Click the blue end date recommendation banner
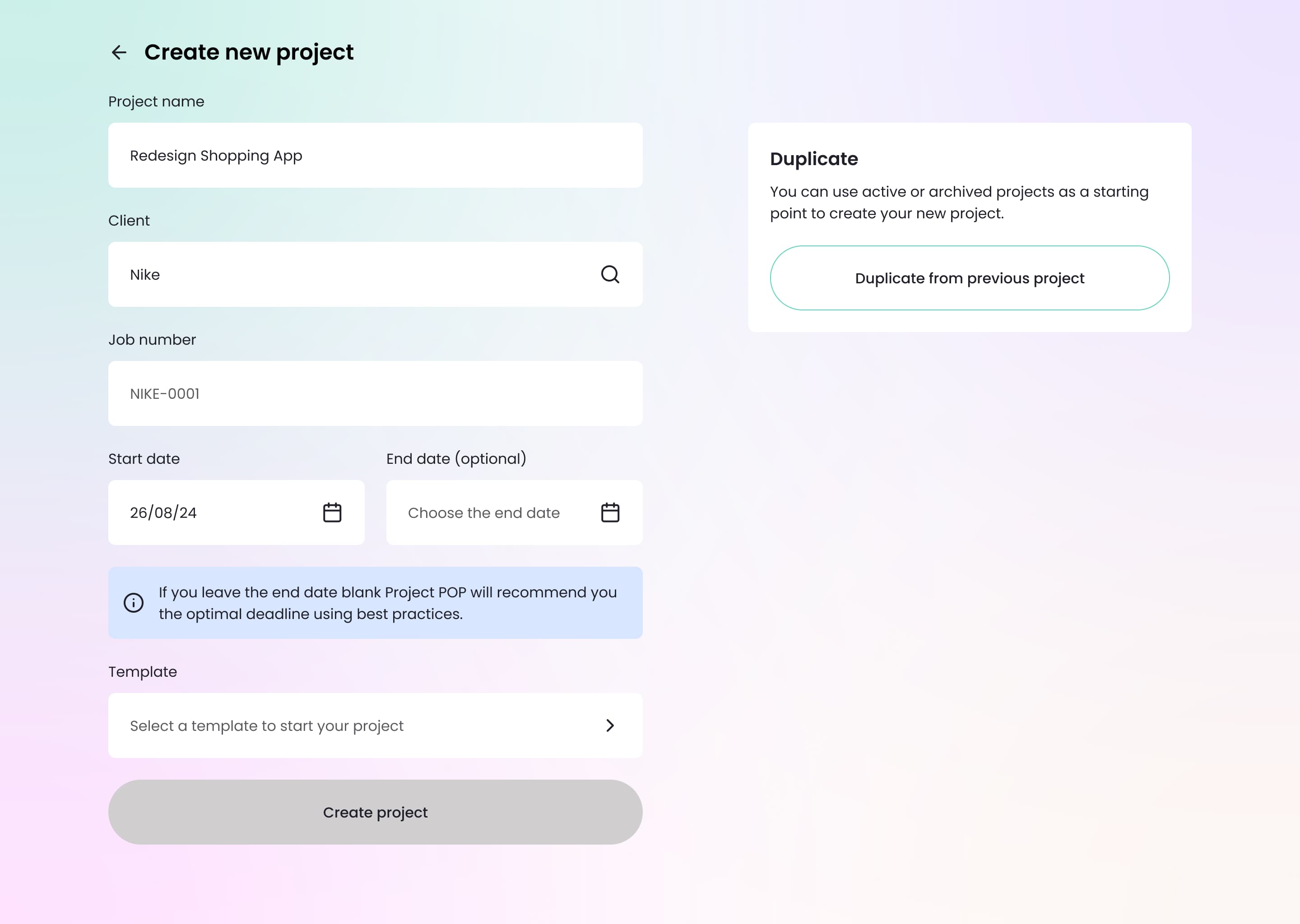This screenshot has width=1300, height=924. (376, 602)
